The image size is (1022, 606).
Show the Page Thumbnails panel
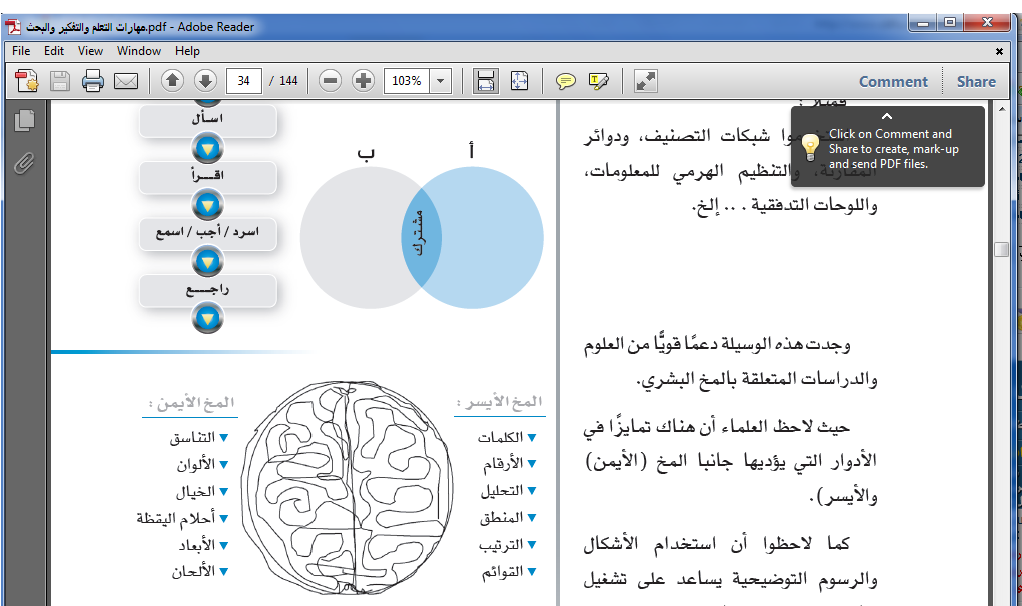(x=24, y=120)
